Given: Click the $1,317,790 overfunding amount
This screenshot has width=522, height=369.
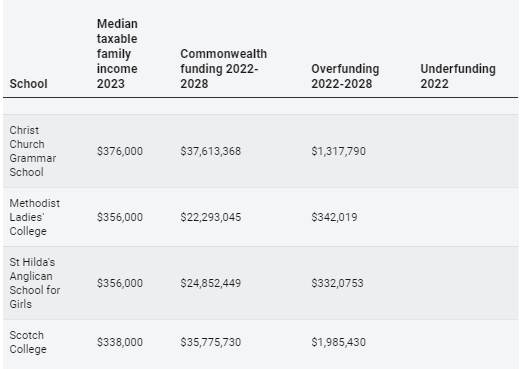Looking at the screenshot, I should tap(338, 151).
